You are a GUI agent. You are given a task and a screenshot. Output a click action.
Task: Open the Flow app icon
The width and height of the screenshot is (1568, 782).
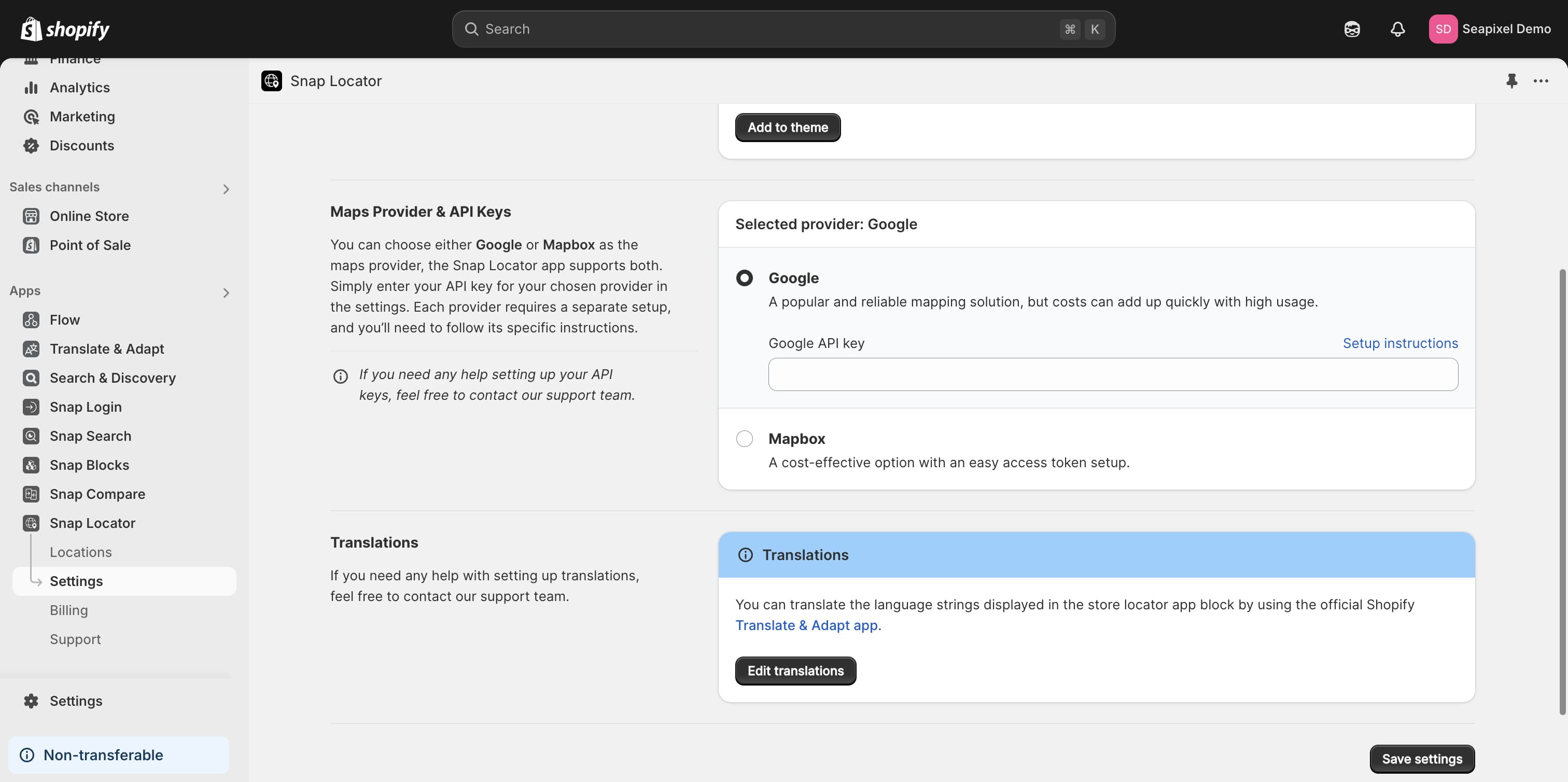[x=31, y=319]
